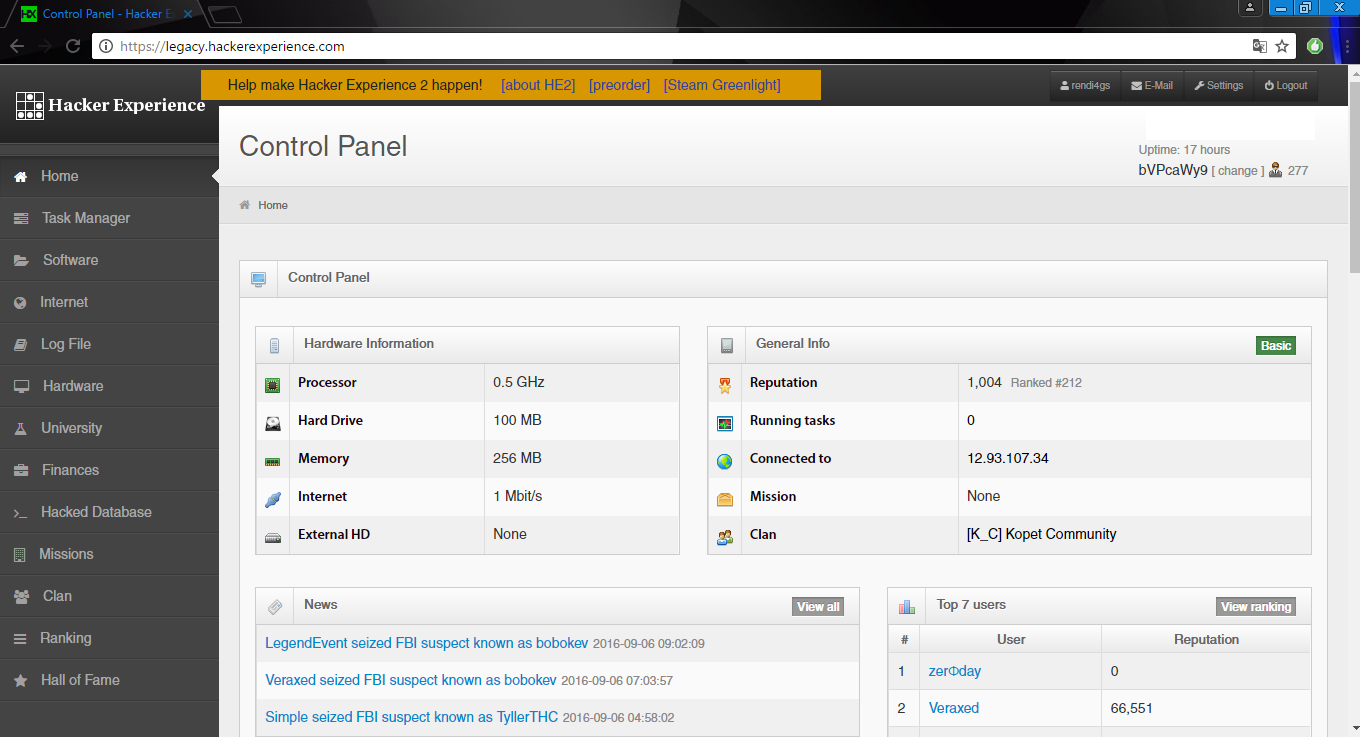Click the browser address bar

click(600, 46)
